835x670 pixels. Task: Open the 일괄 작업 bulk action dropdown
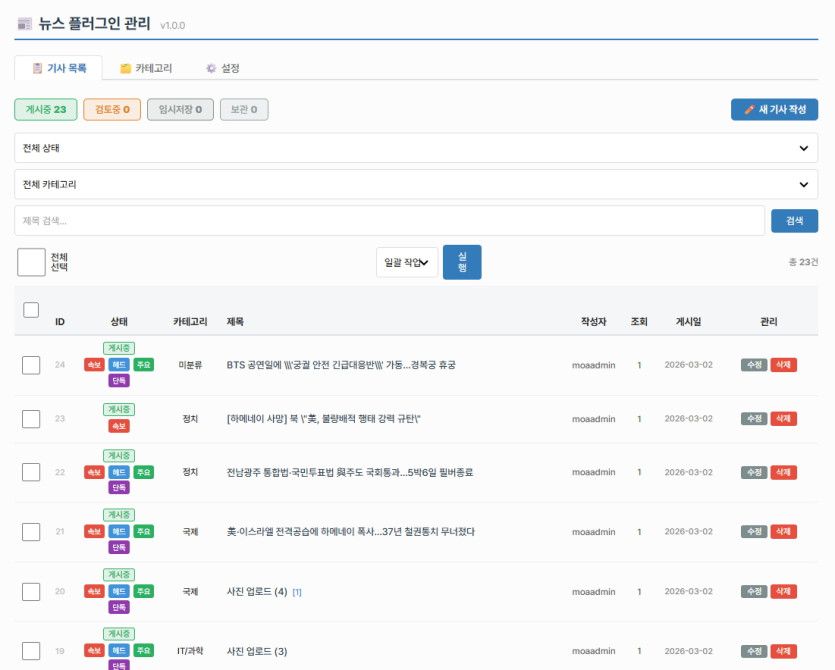[407, 263]
